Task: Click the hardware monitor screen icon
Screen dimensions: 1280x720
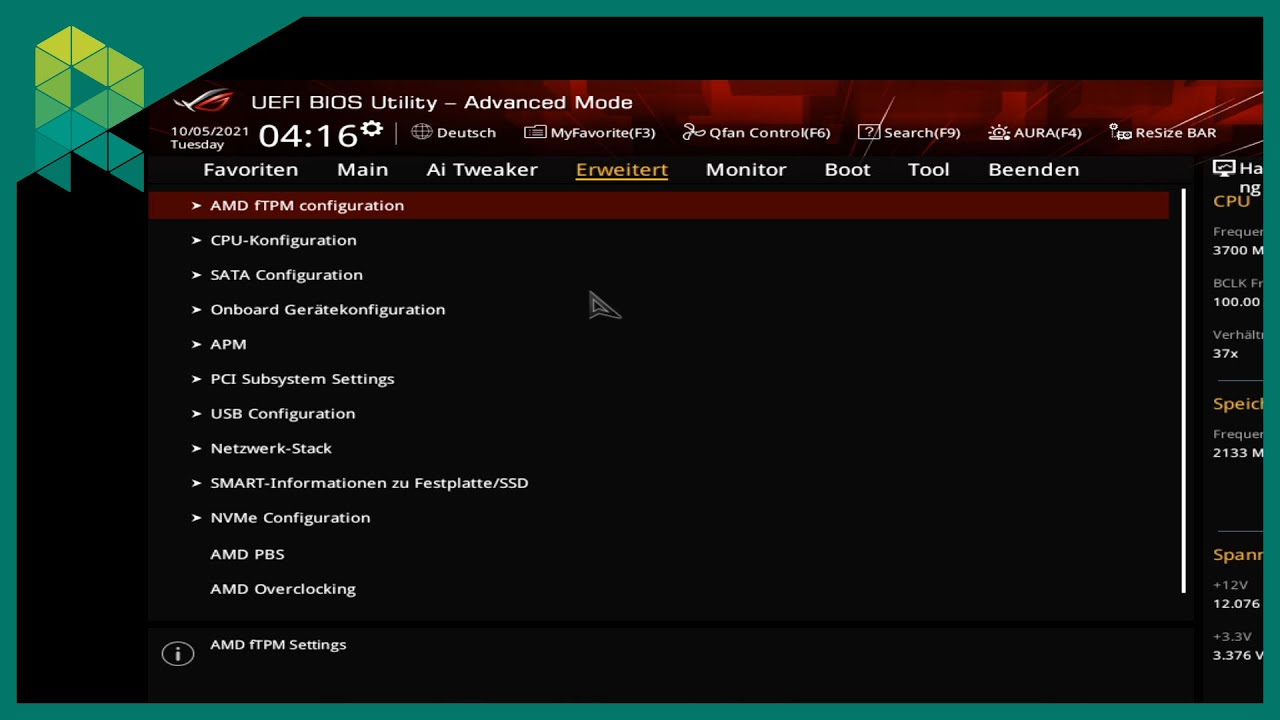Action: click(1224, 168)
